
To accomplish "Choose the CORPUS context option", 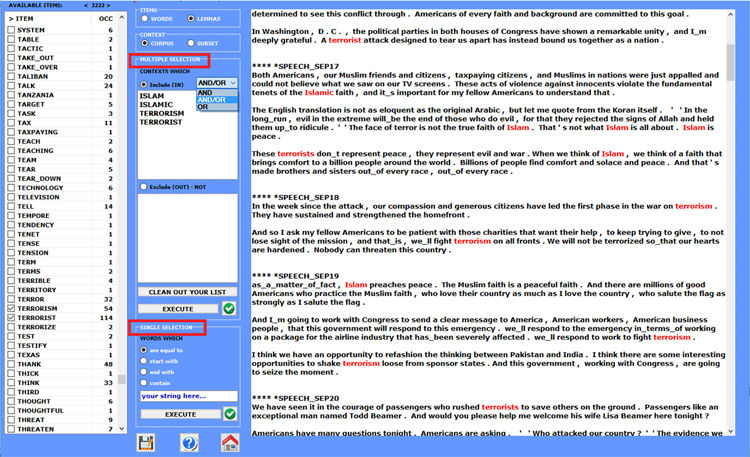I will pyautogui.click(x=144, y=43).
